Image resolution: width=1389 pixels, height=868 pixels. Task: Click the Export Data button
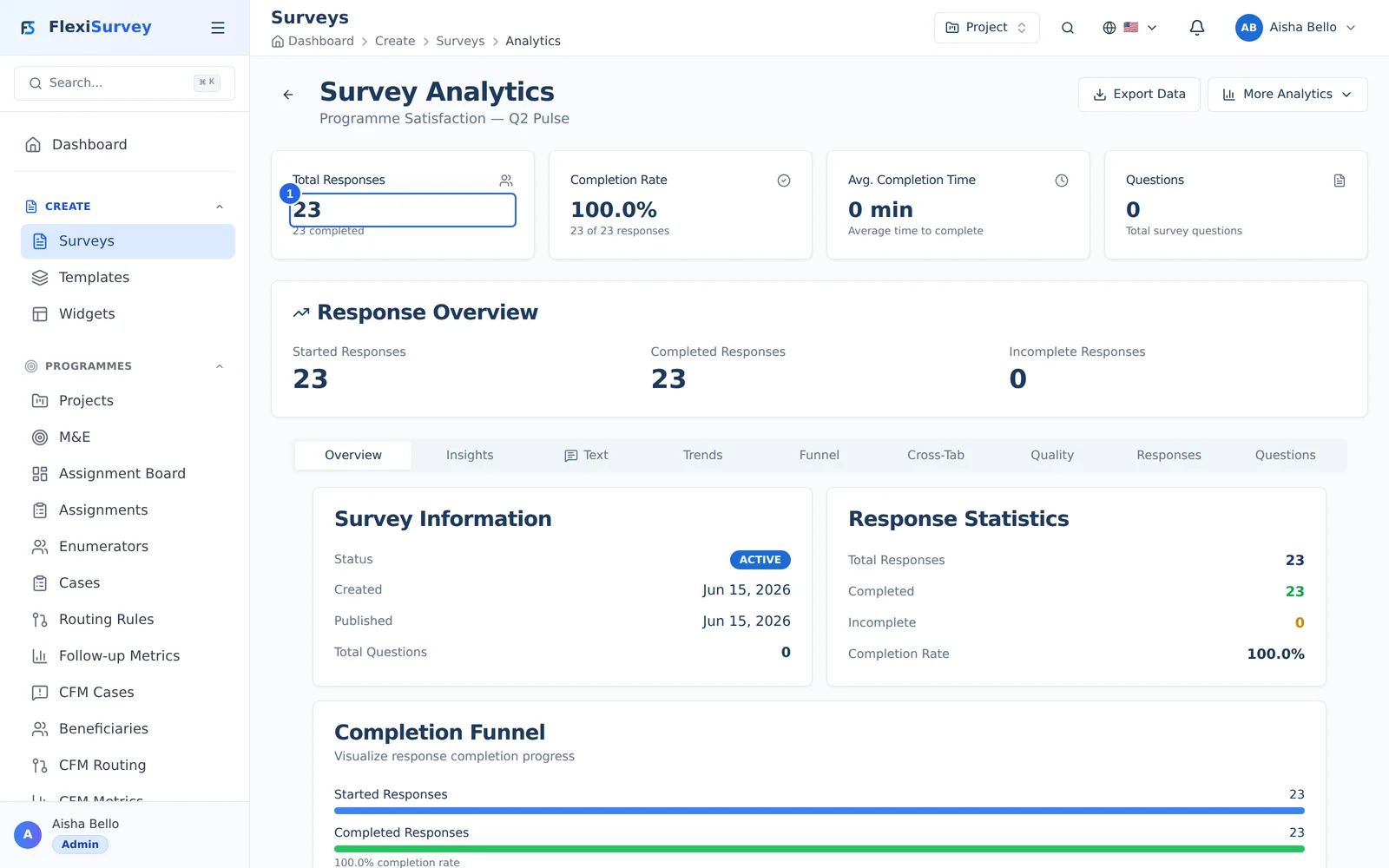click(x=1139, y=95)
